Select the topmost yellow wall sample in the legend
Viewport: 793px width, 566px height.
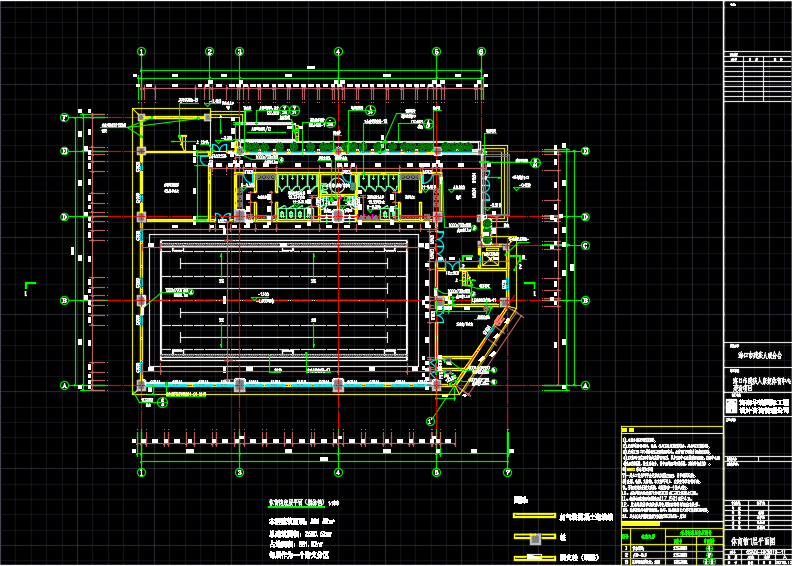pyautogui.click(x=533, y=516)
